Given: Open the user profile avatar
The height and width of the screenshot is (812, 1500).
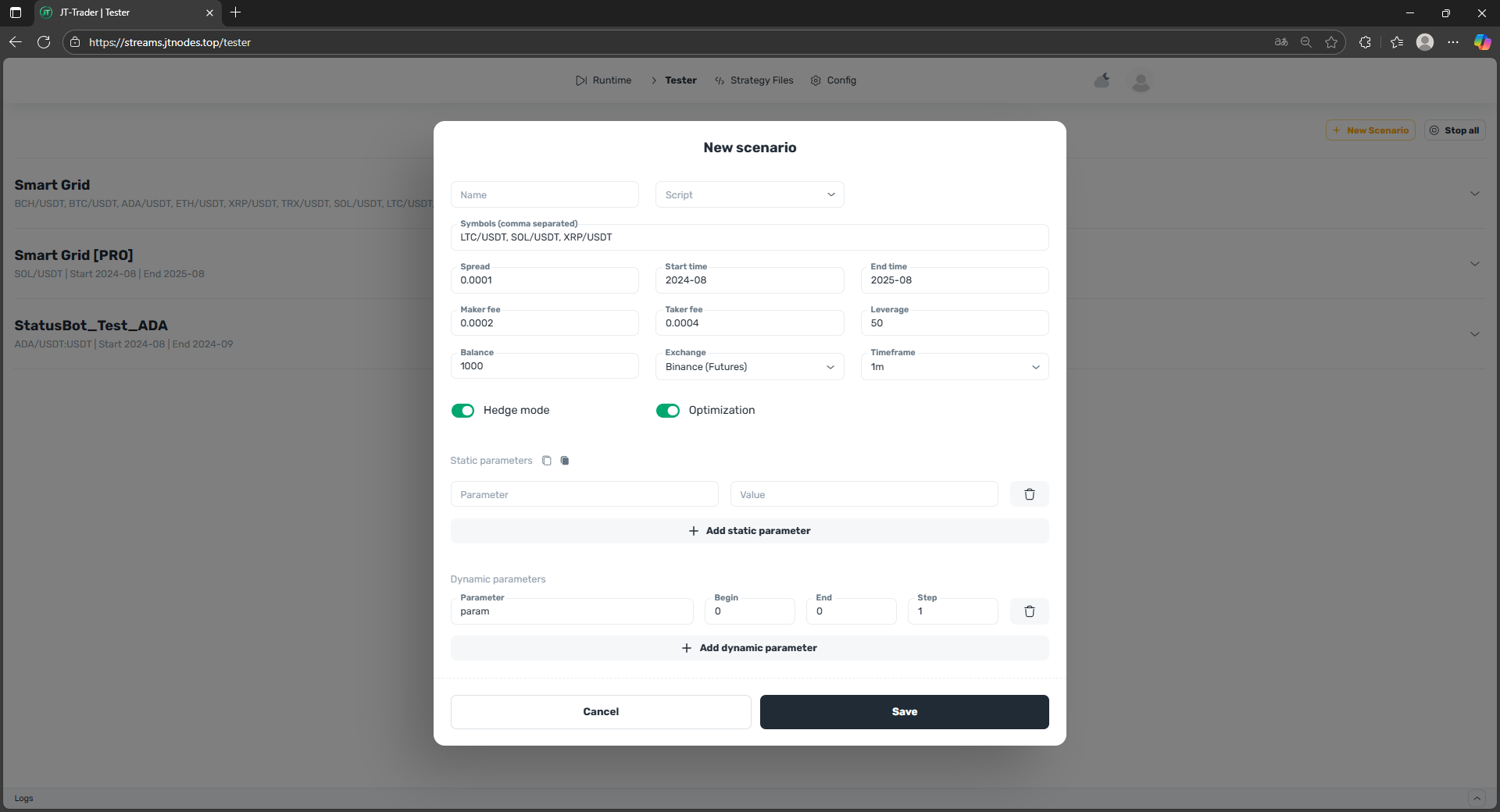Looking at the screenshot, I should [1141, 81].
